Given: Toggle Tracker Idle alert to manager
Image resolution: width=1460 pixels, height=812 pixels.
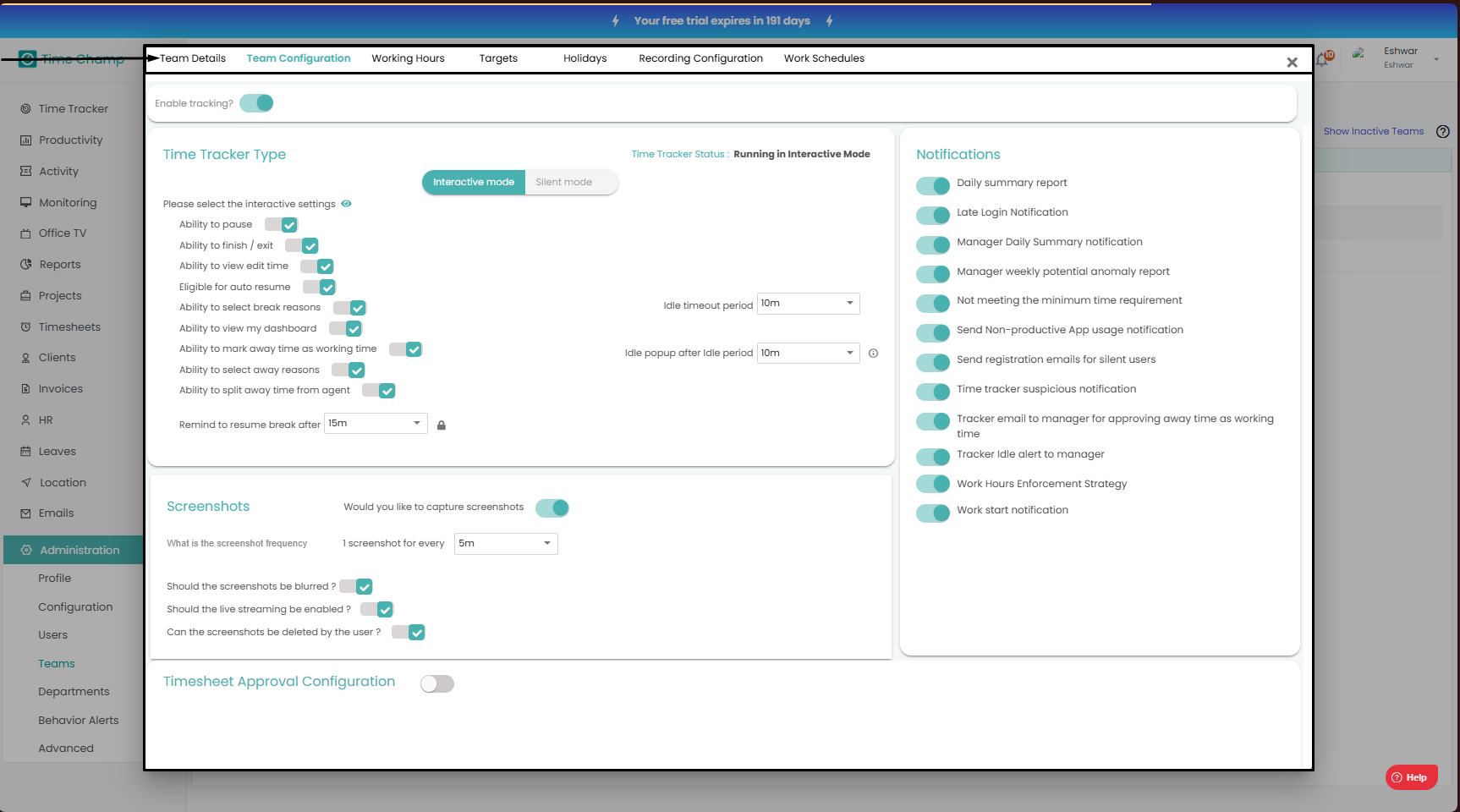Looking at the screenshot, I should point(933,457).
